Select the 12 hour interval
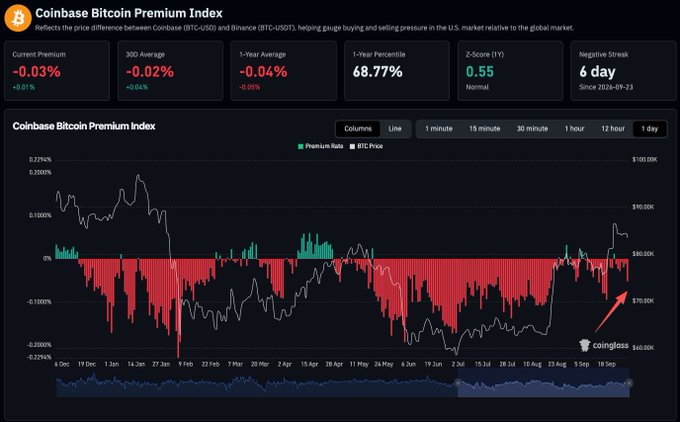Viewport: 680px width, 422px height. tap(613, 129)
